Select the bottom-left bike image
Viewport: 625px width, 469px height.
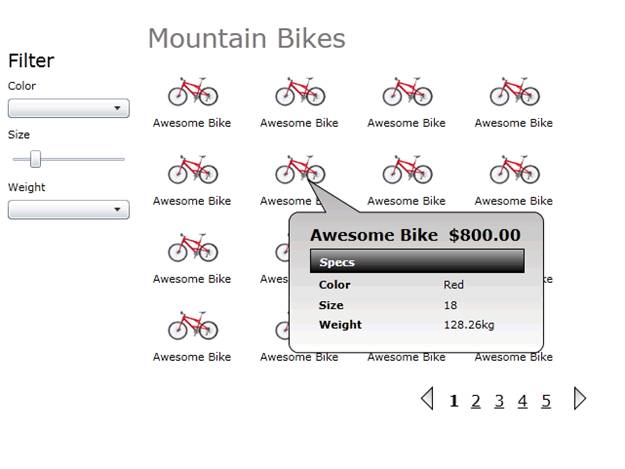(193, 326)
